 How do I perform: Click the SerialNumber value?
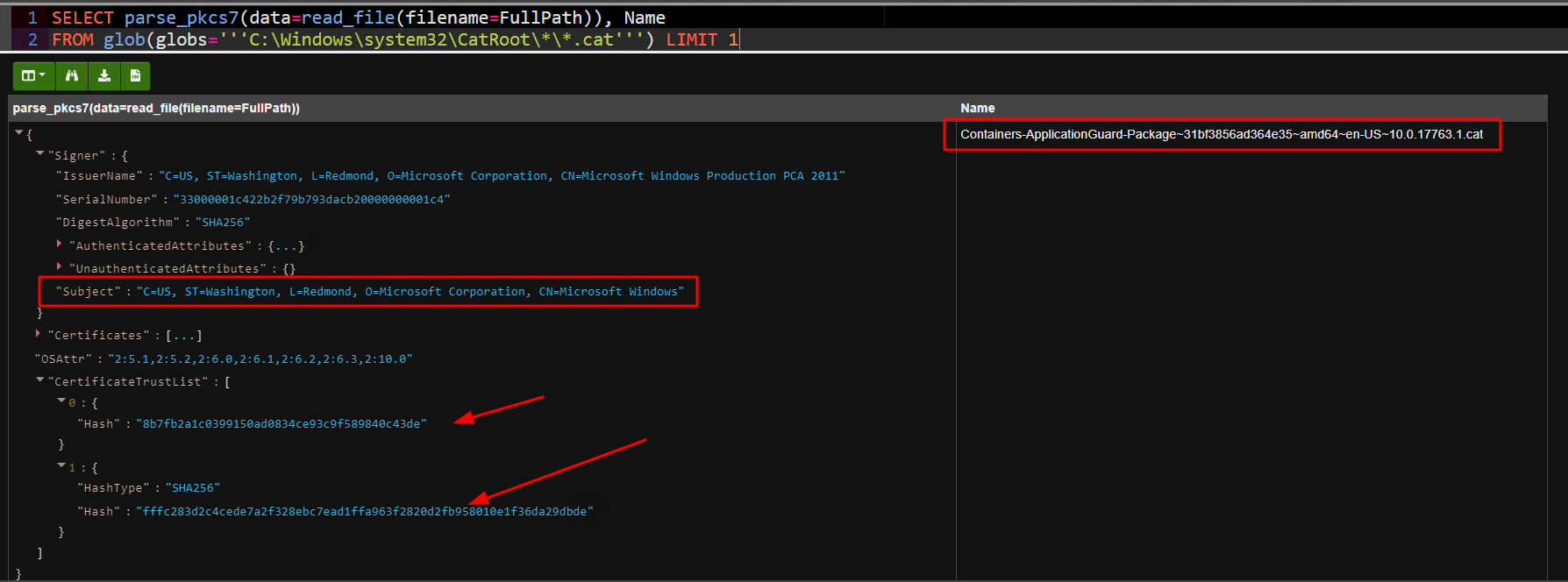pos(311,200)
